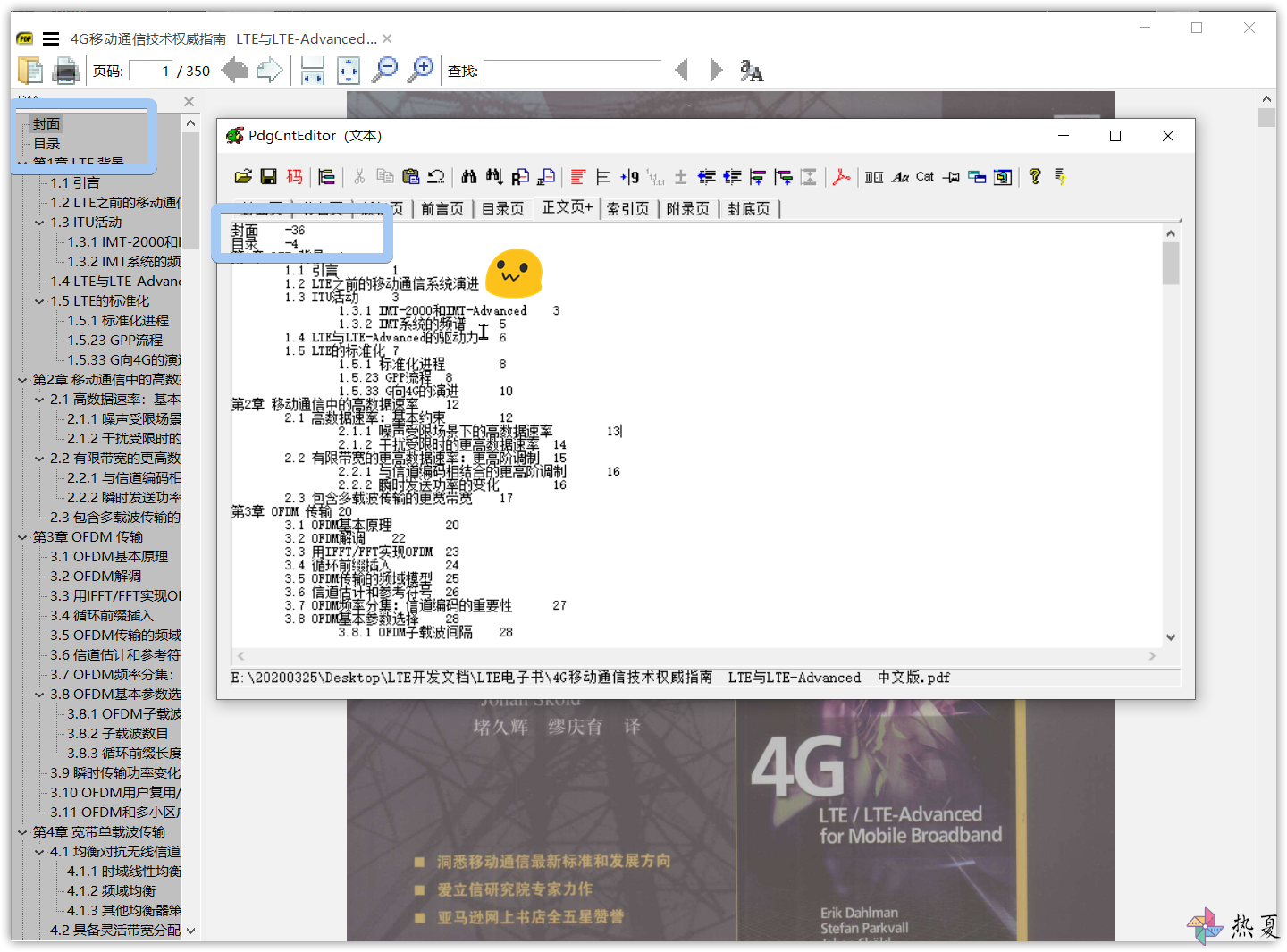
Task: Close the document tab 4G移动通信技术权威指南
Action: pyautogui.click(x=387, y=38)
